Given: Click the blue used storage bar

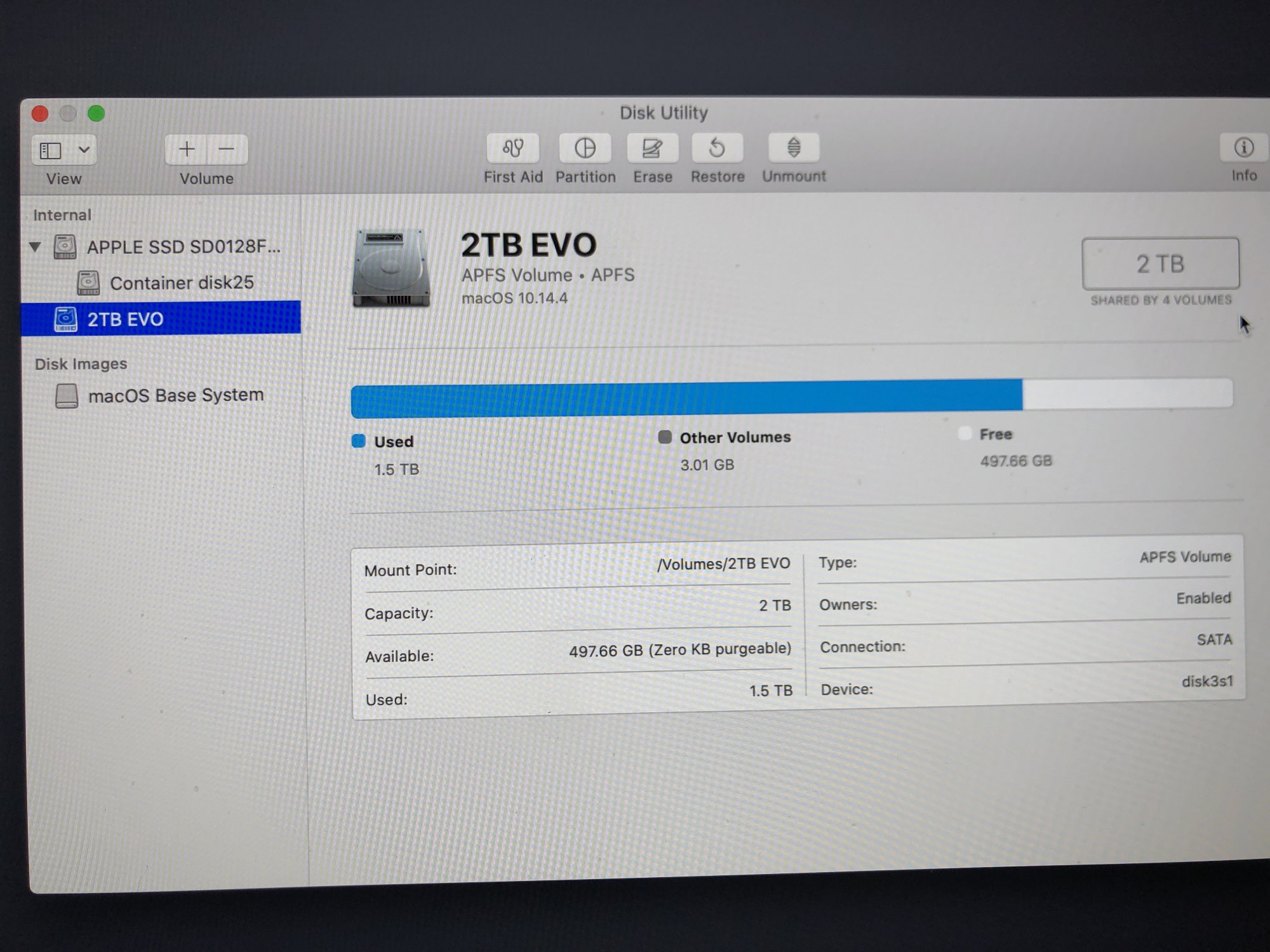Looking at the screenshot, I should click(686, 399).
